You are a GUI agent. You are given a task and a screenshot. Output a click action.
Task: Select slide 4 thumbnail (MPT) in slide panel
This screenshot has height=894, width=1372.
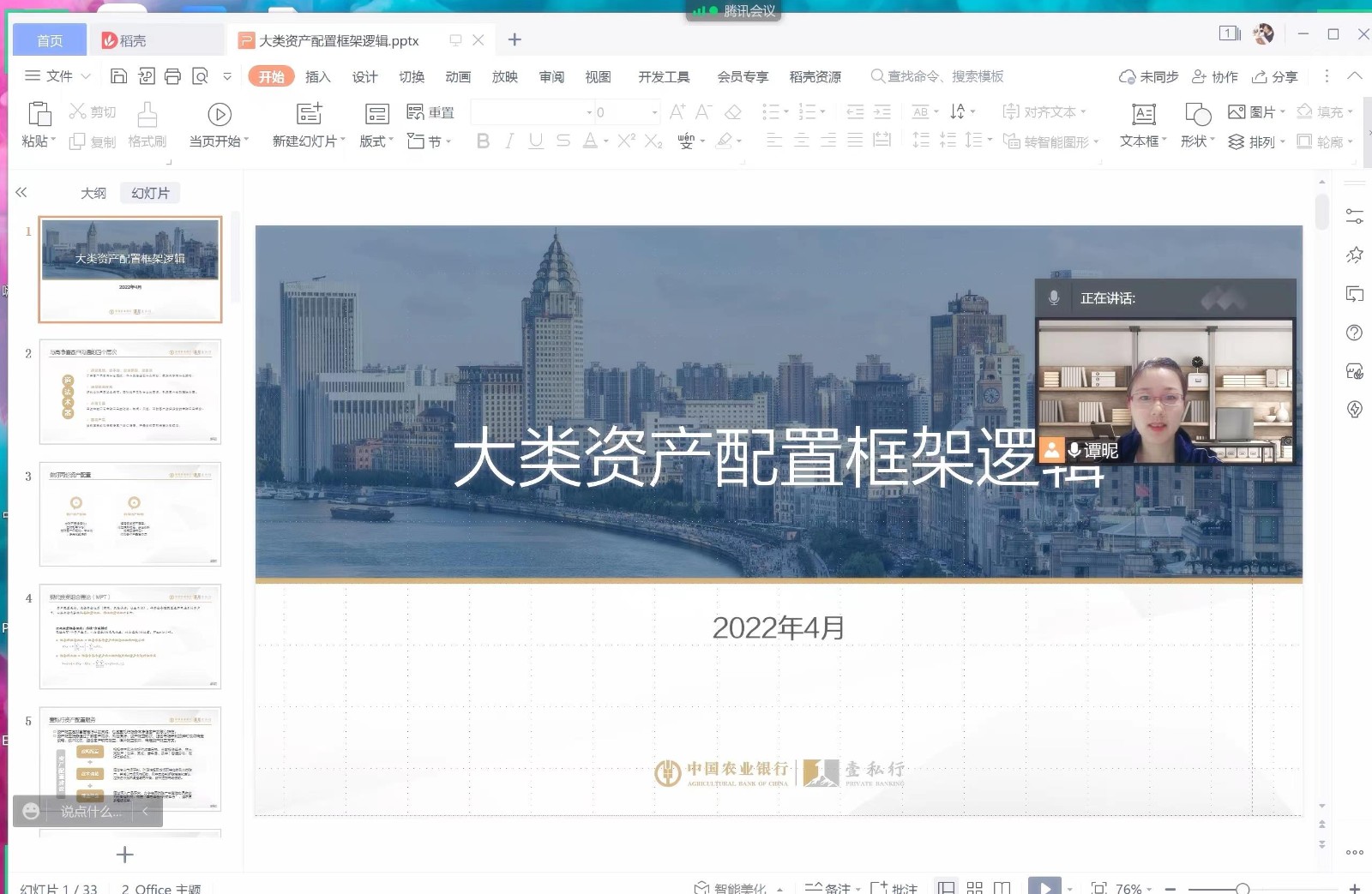pos(130,637)
